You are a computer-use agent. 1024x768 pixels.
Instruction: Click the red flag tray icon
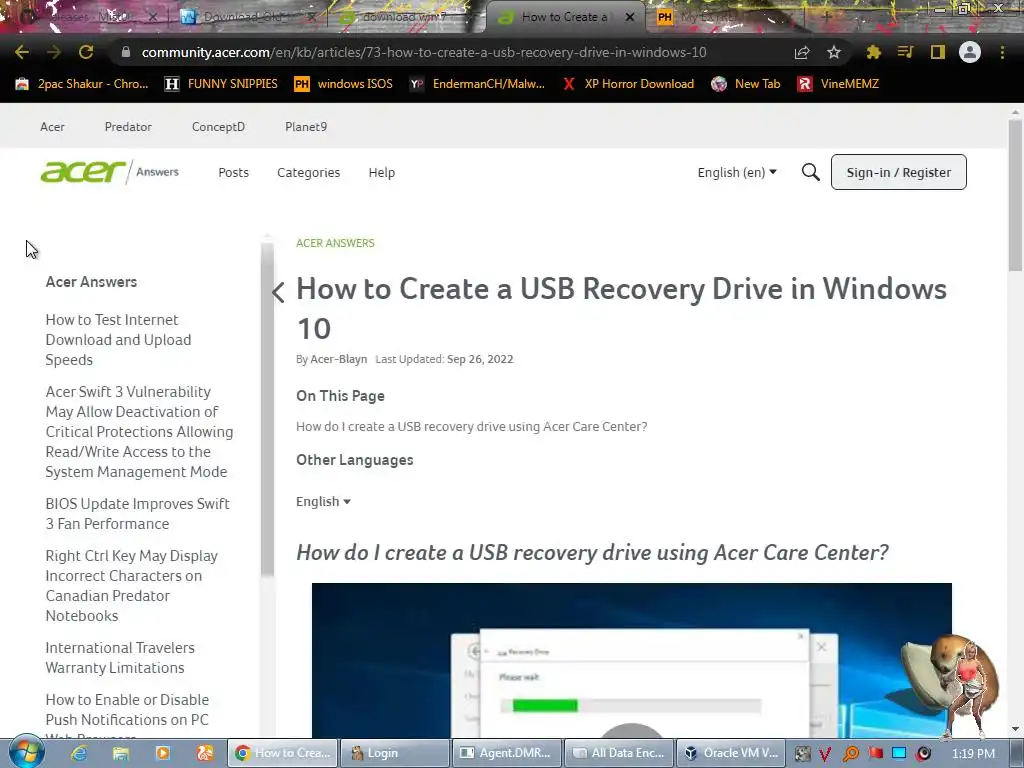pyautogui.click(x=875, y=754)
